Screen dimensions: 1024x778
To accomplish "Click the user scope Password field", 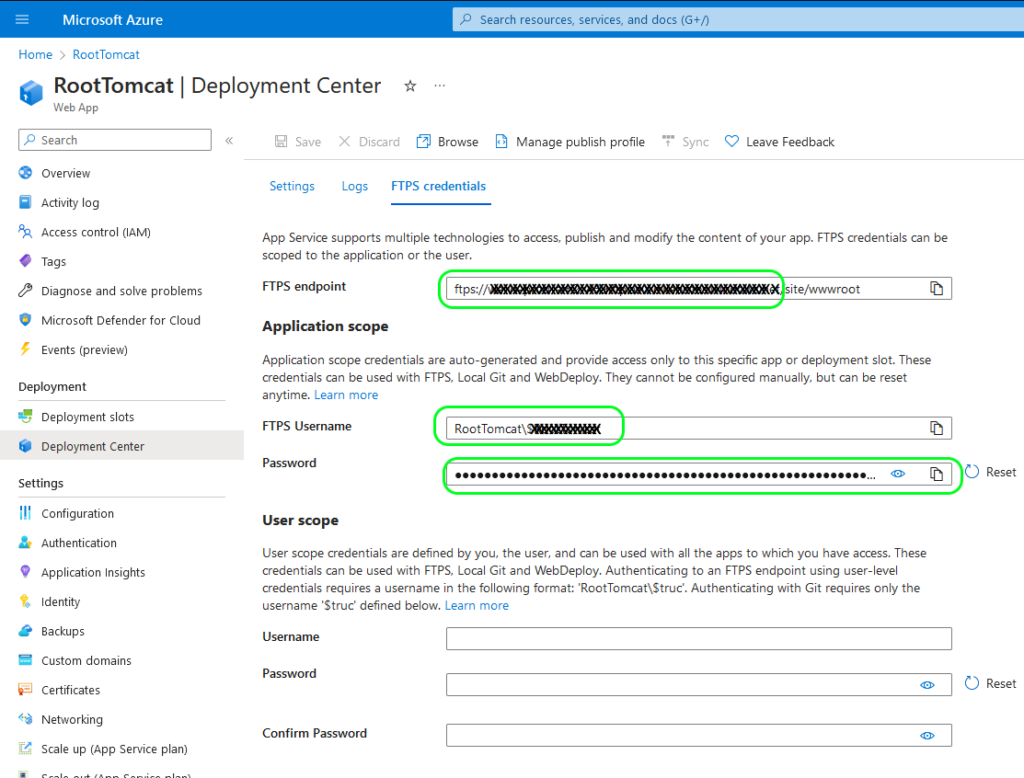I will tap(699, 685).
